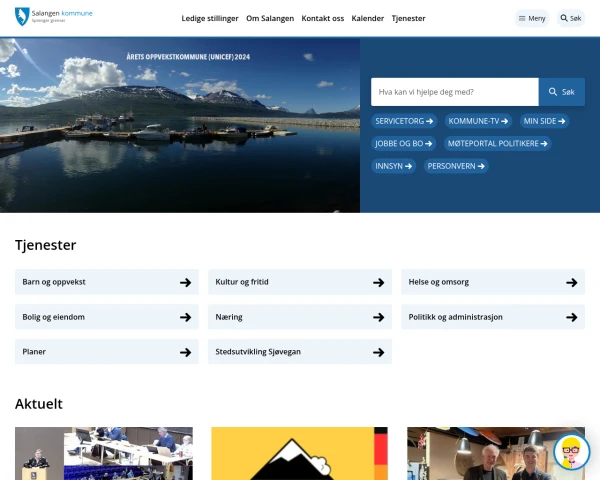Open the mountain illustration news thumbnail

299,454
